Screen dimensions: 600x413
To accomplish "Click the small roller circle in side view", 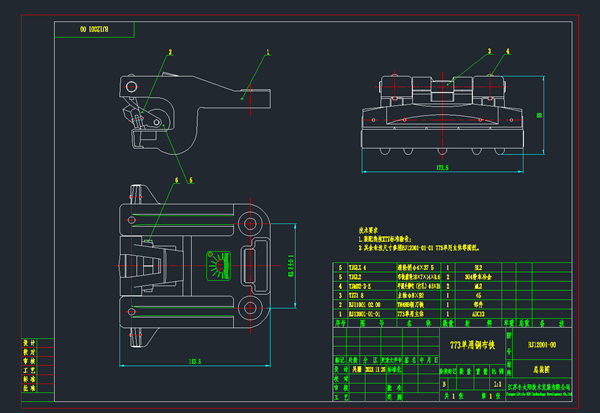I will pos(157,122).
